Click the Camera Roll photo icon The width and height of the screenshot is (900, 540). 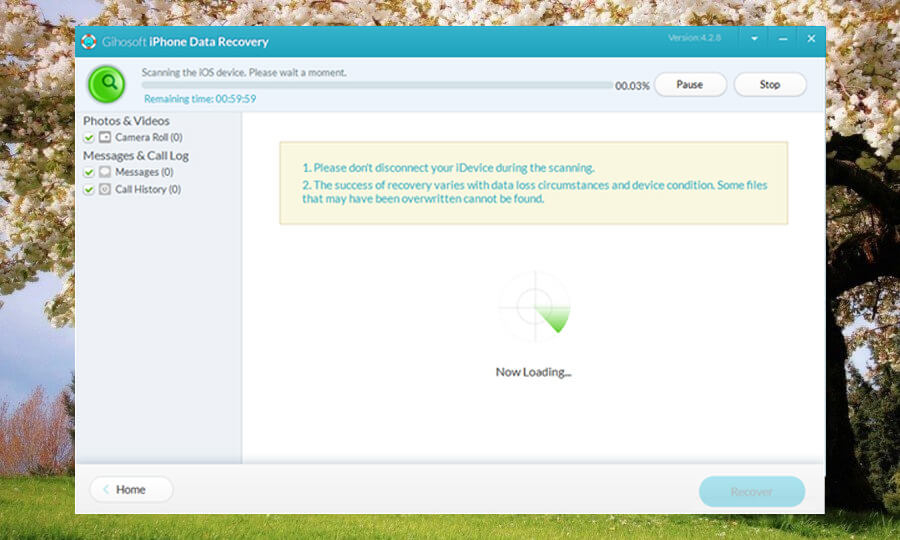(x=105, y=137)
